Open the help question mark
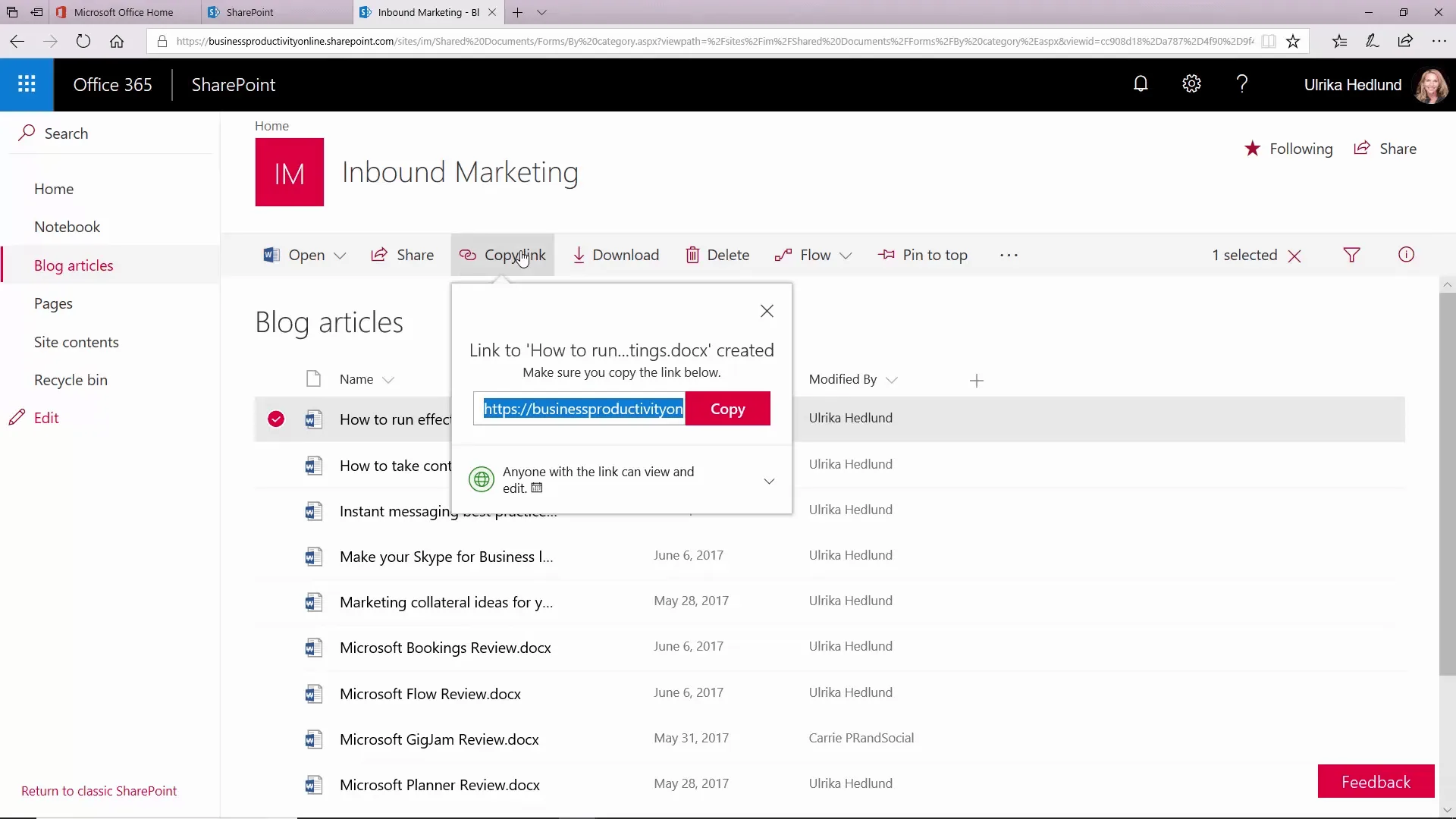The height and width of the screenshot is (819, 1456). click(x=1242, y=84)
